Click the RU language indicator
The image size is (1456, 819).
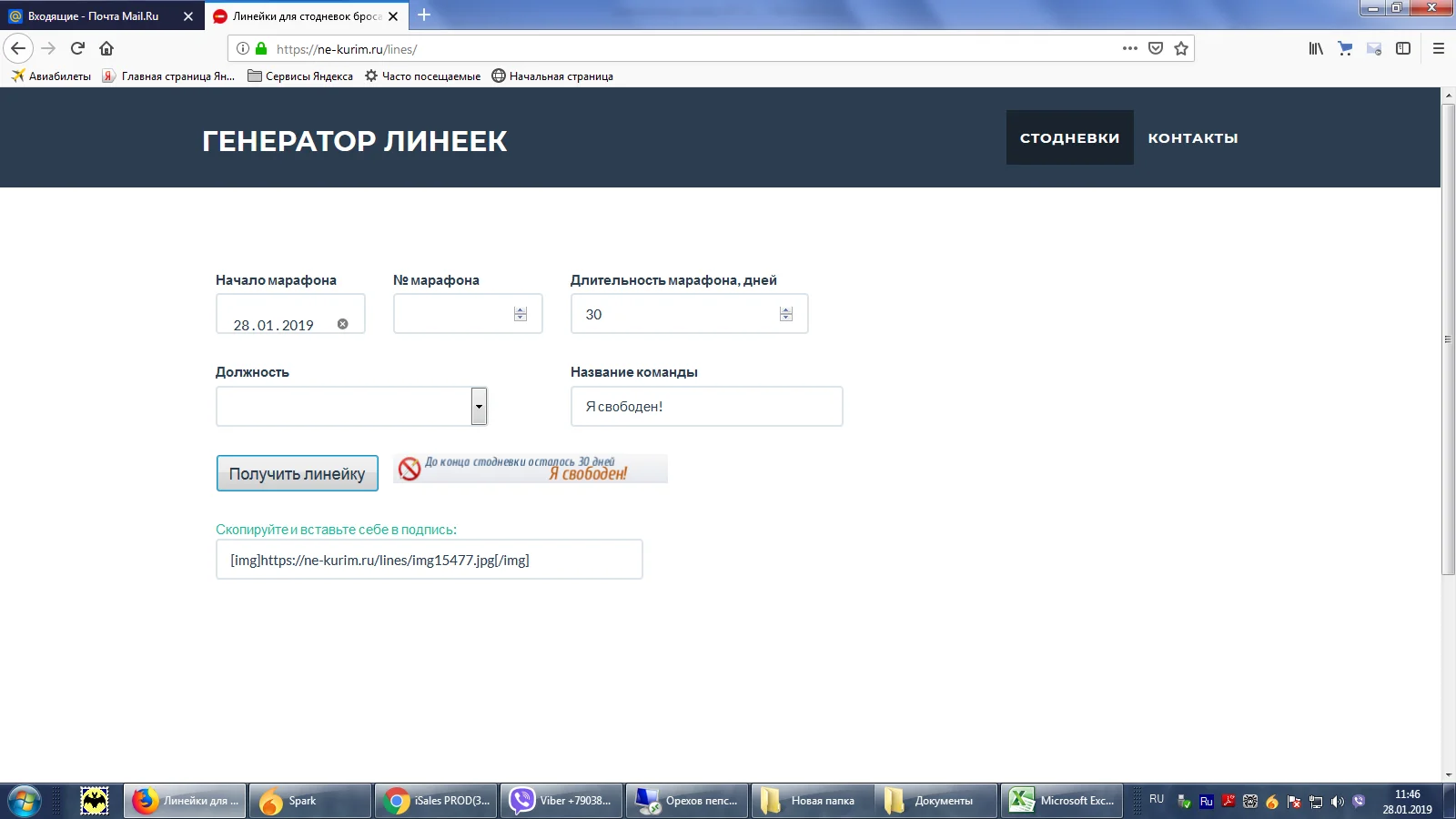pos(1157,799)
